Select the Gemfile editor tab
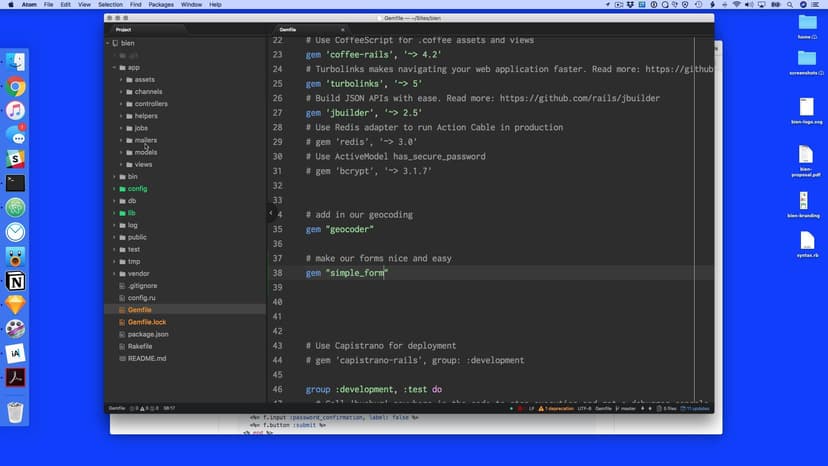The width and height of the screenshot is (828, 466). tap(288, 29)
